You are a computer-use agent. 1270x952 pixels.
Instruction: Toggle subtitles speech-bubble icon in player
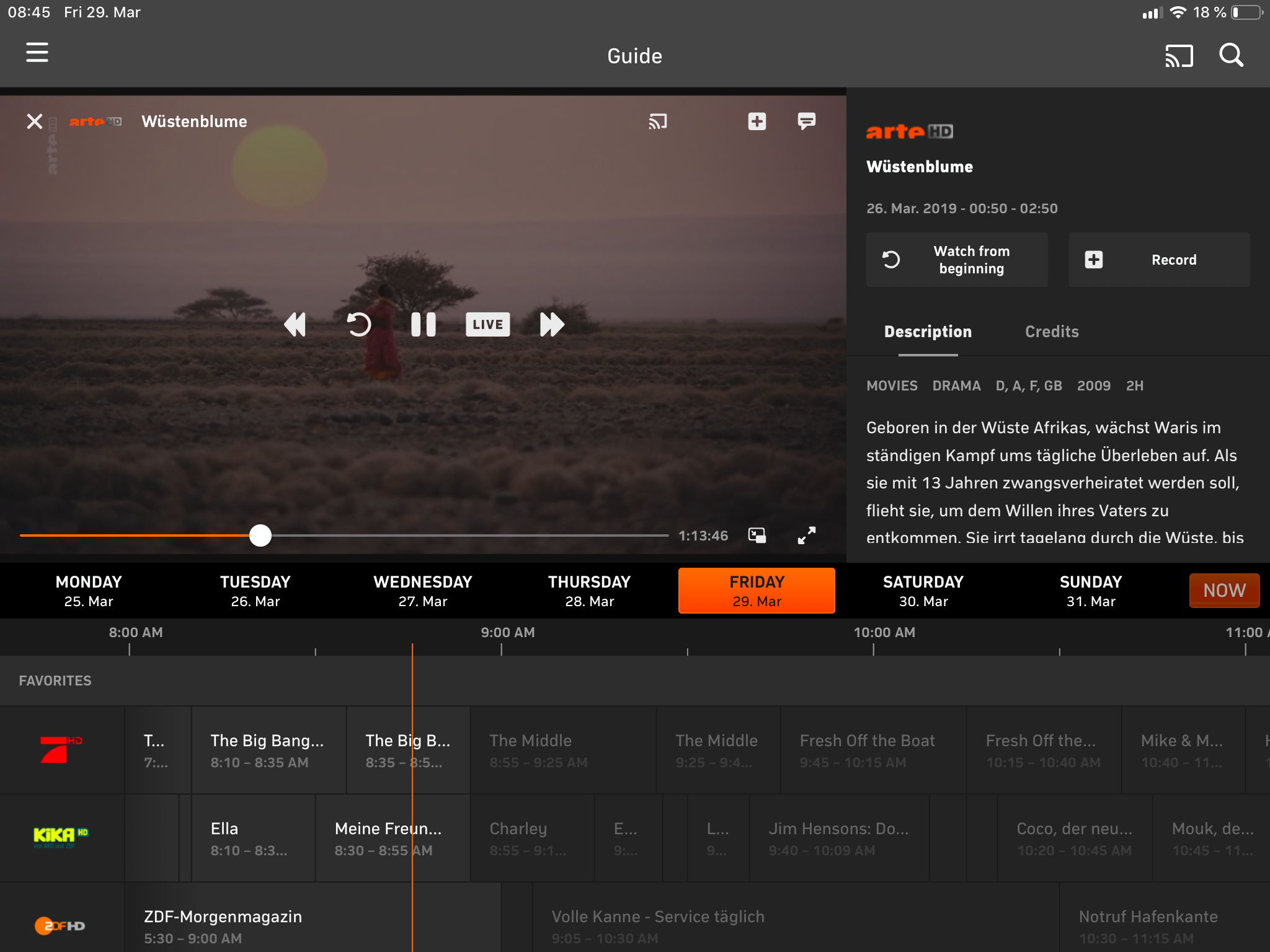point(806,121)
